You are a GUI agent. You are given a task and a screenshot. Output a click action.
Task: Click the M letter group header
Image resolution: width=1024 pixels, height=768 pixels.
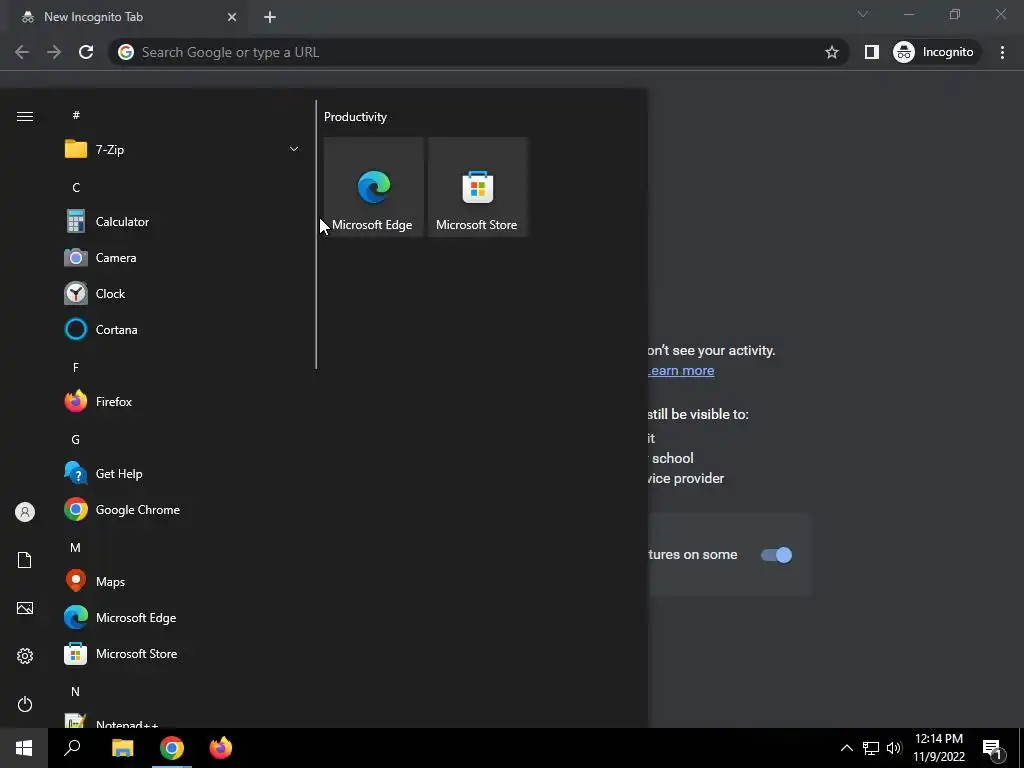pos(76,547)
